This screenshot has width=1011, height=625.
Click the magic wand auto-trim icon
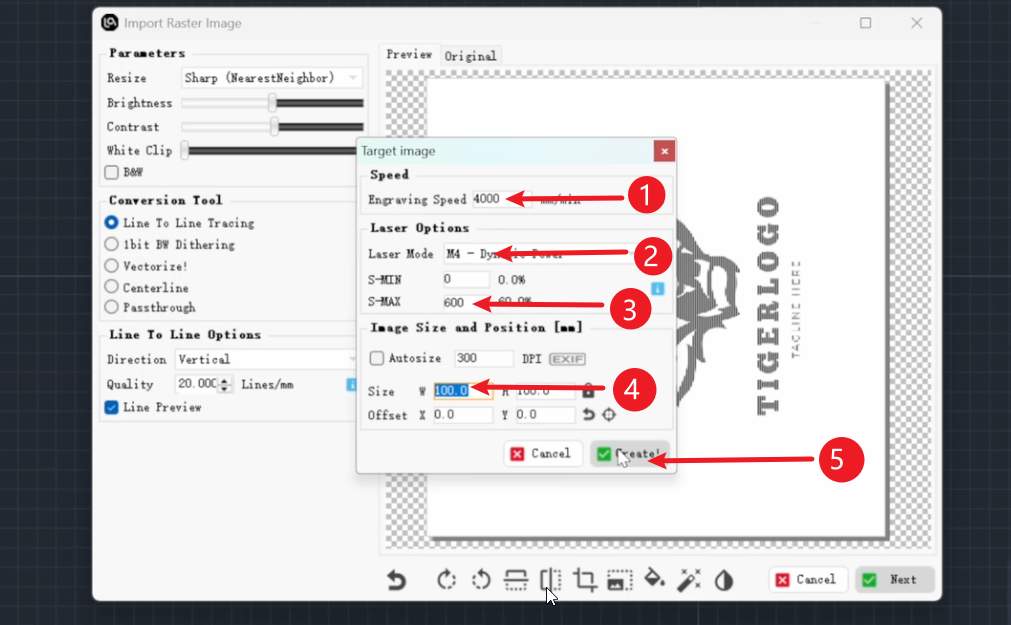click(688, 580)
